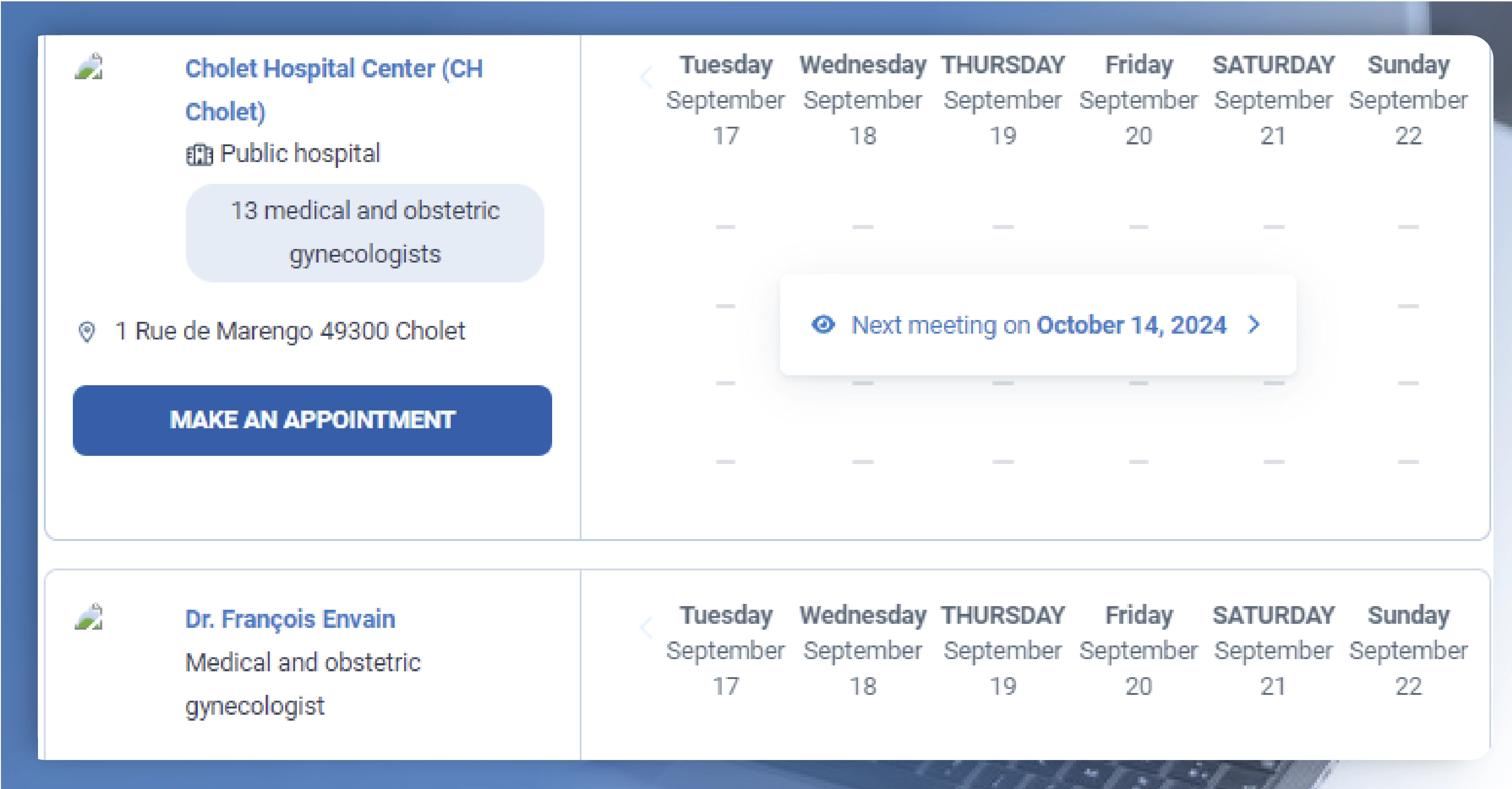Expand the 13 medical and obstetric gynecologists badge
1512x789 pixels.
pos(364,233)
